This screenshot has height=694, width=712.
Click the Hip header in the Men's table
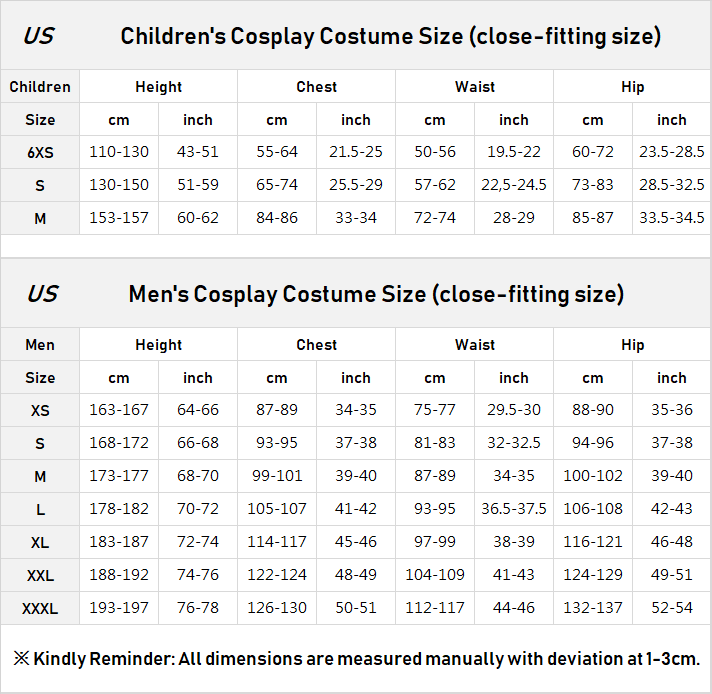[632, 345]
